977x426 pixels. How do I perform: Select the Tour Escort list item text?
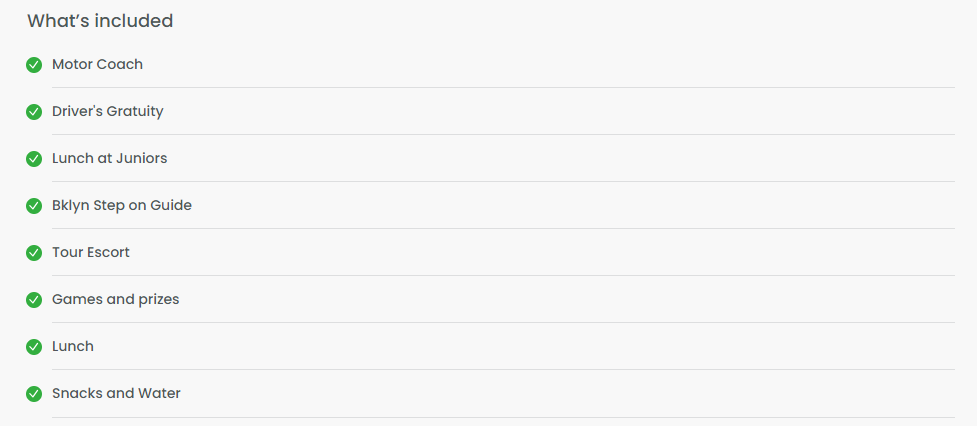tap(91, 252)
